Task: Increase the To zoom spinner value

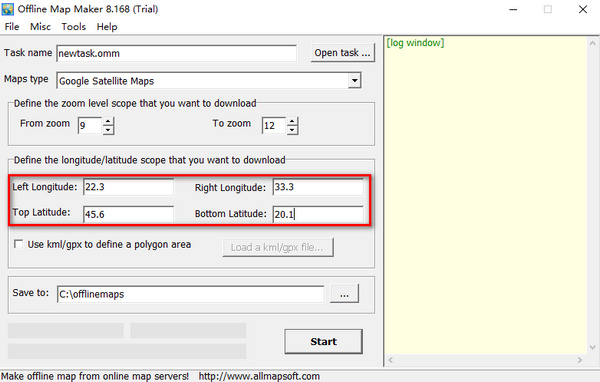Action: click(292, 121)
